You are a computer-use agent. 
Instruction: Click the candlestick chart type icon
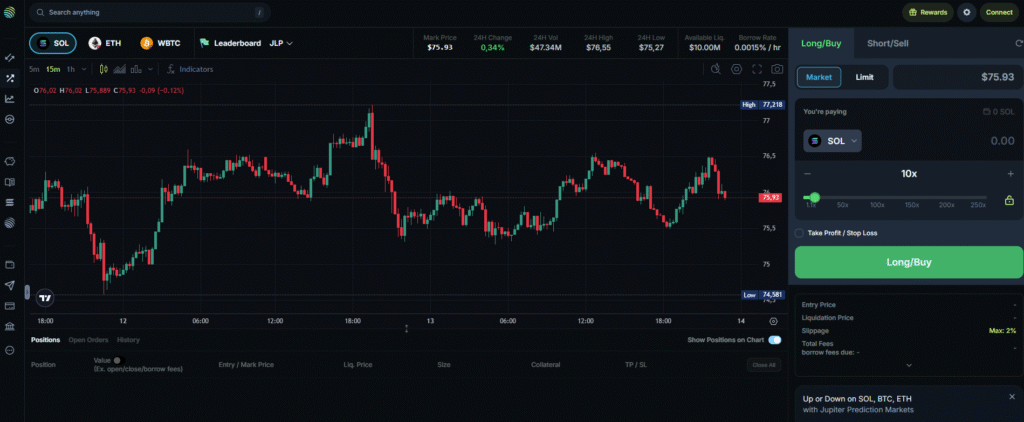pos(103,69)
